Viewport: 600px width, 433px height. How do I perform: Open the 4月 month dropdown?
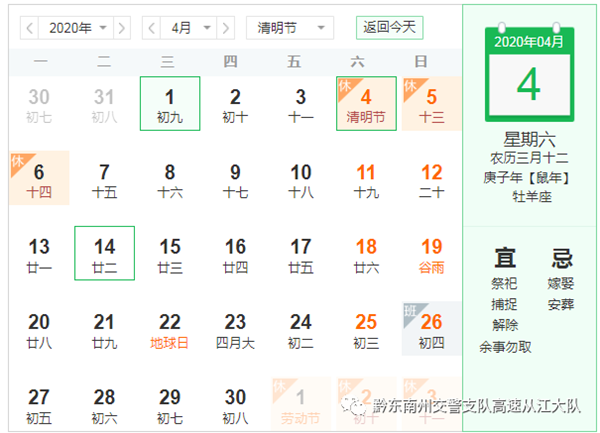187,28
